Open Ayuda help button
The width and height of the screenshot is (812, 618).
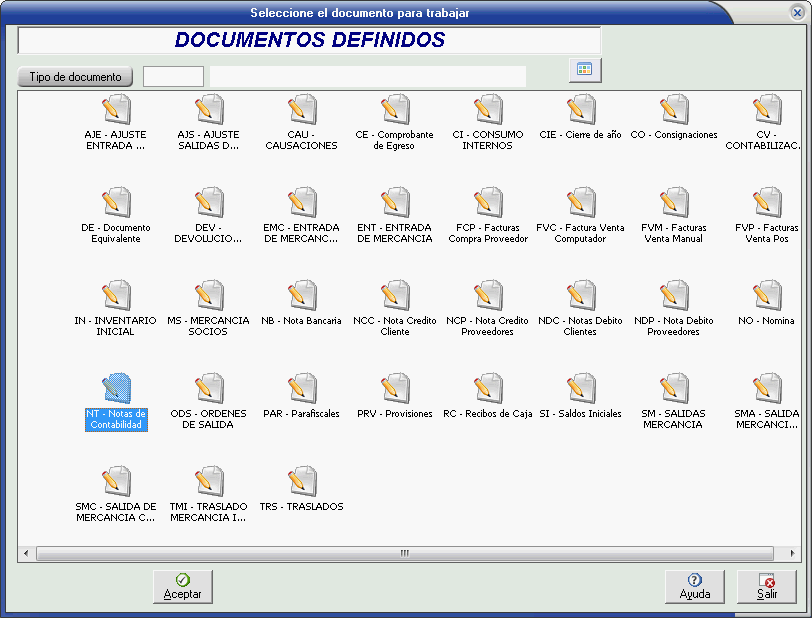[695, 587]
